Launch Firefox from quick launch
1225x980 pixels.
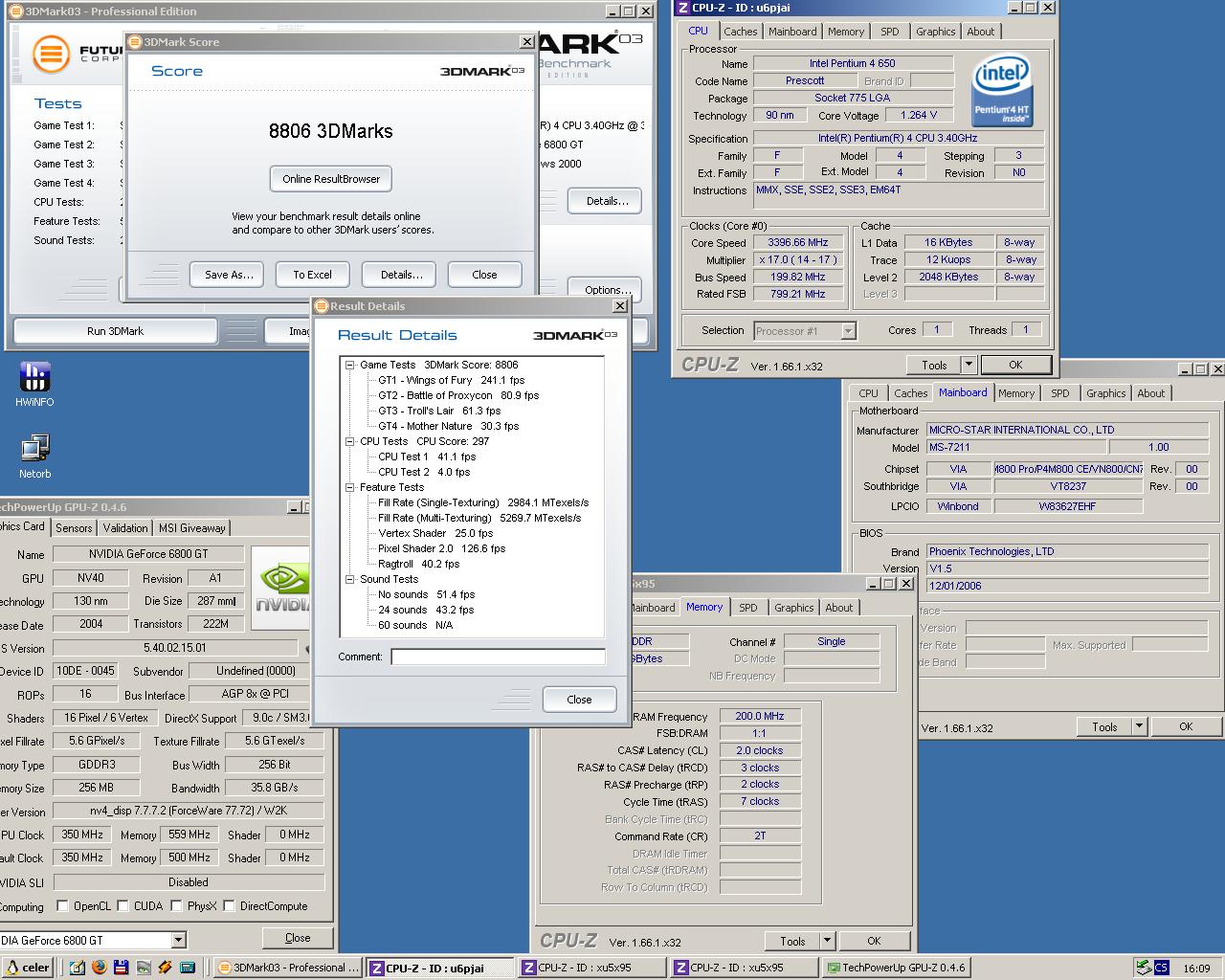point(100,968)
